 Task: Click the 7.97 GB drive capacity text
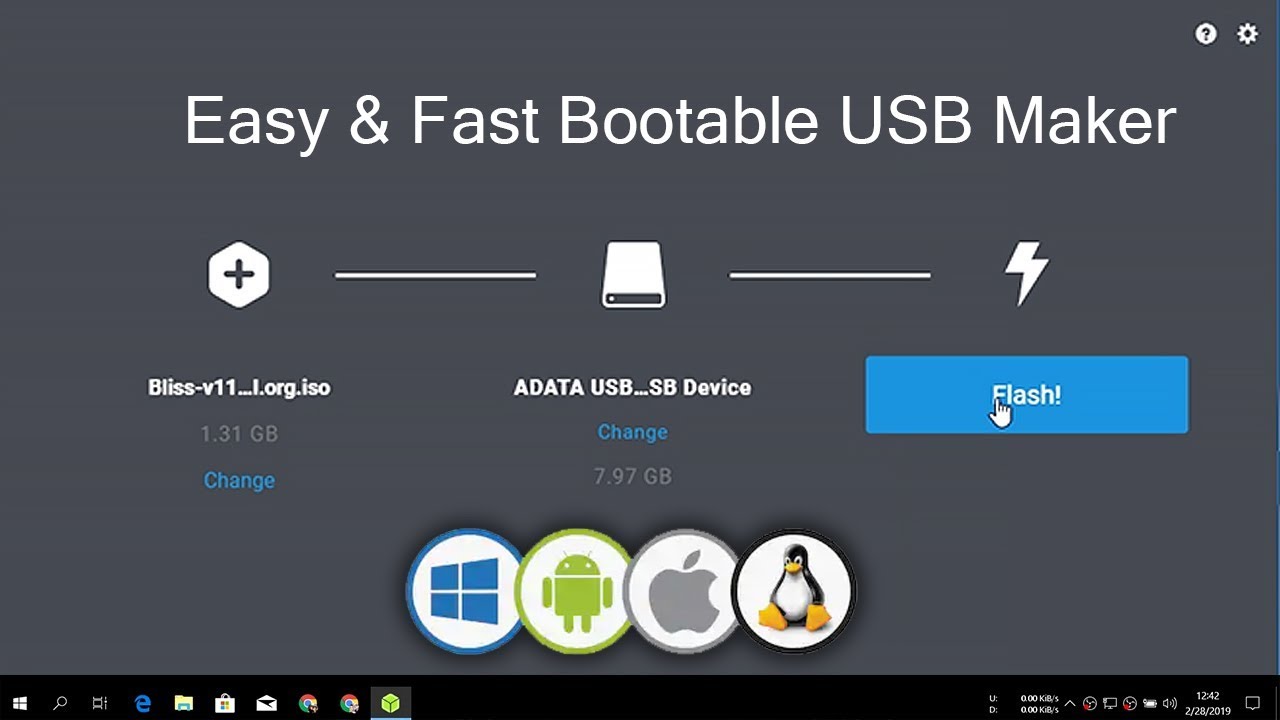point(632,476)
